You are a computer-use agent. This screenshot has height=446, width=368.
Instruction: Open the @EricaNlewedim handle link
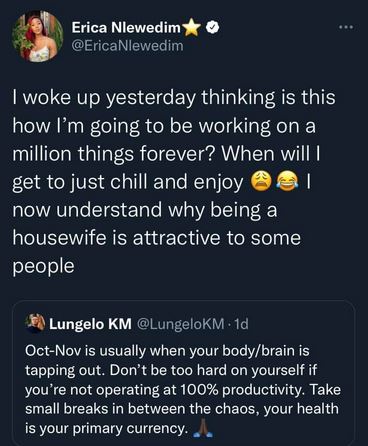[128, 46]
